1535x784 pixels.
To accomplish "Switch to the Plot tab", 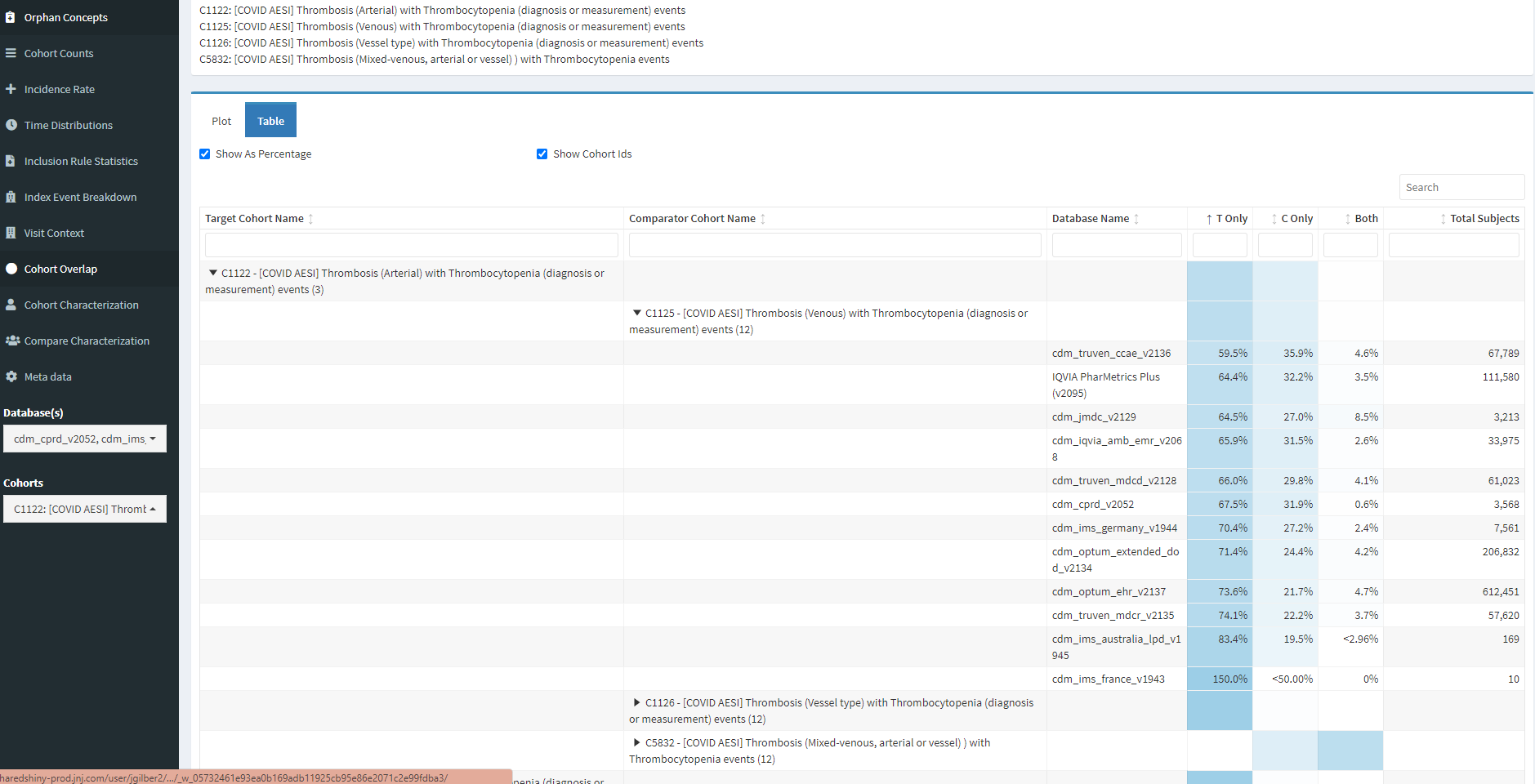I will [x=221, y=120].
